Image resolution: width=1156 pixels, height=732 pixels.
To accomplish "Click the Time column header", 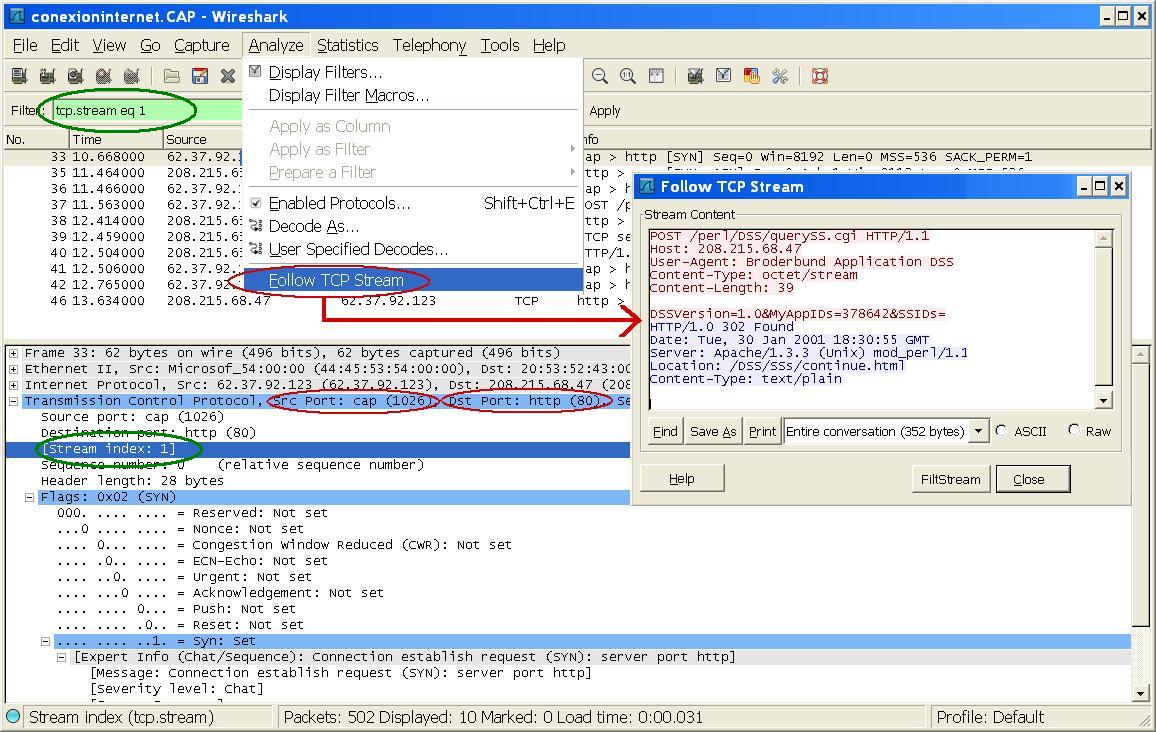I will coord(116,139).
